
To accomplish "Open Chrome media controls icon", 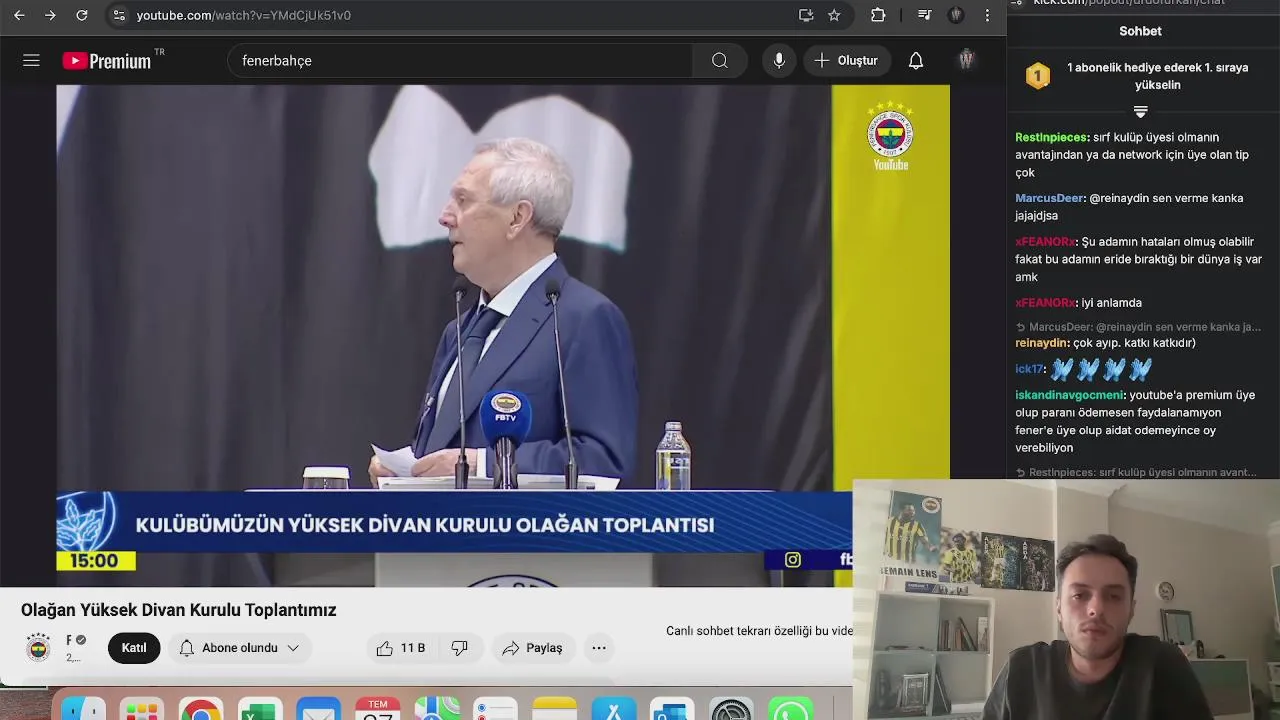I will click(925, 15).
